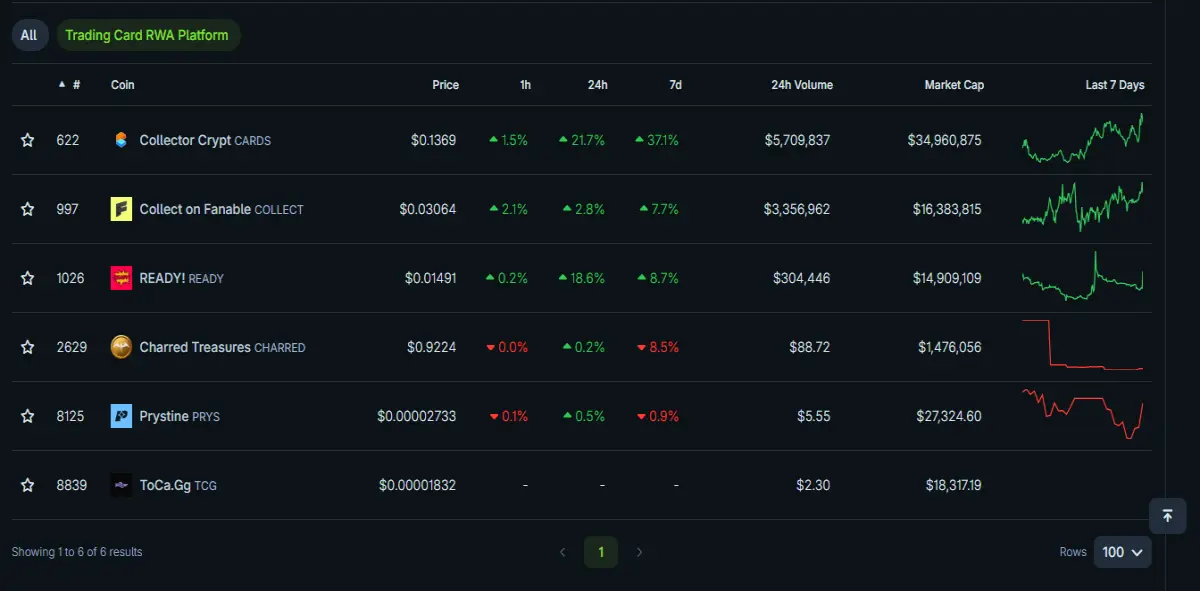Image resolution: width=1200 pixels, height=591 pixels.
Task: Toggle favorite star for ToCa.Gg
Action: click(x=28, y=486)
